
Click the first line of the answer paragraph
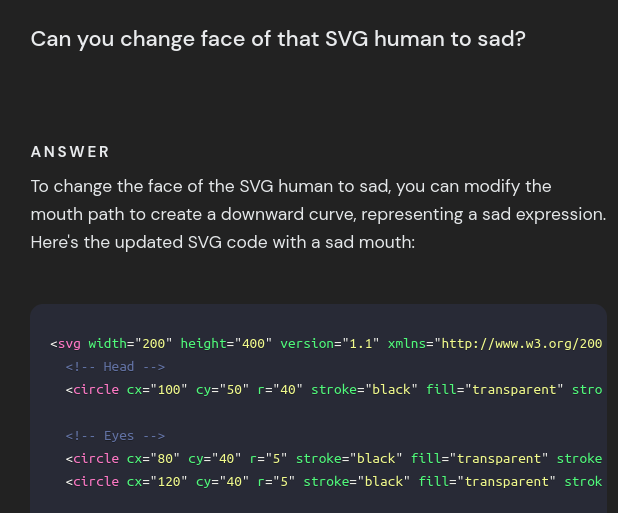[x=291, y=186]
